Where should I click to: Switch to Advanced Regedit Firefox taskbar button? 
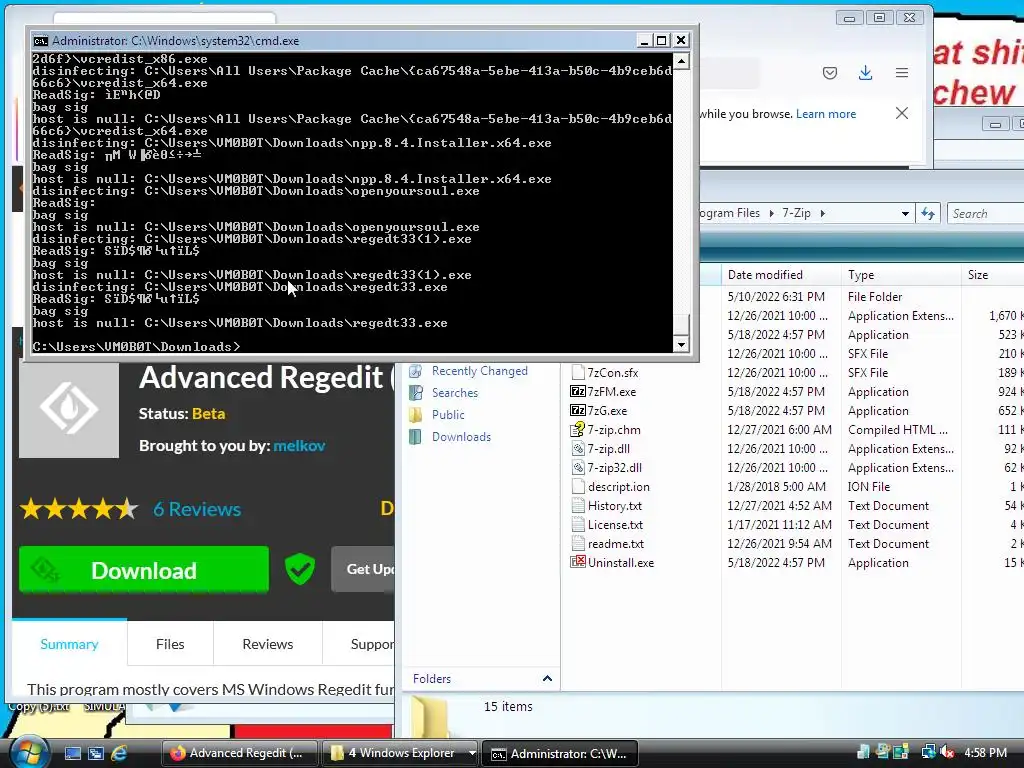[240, 753]
